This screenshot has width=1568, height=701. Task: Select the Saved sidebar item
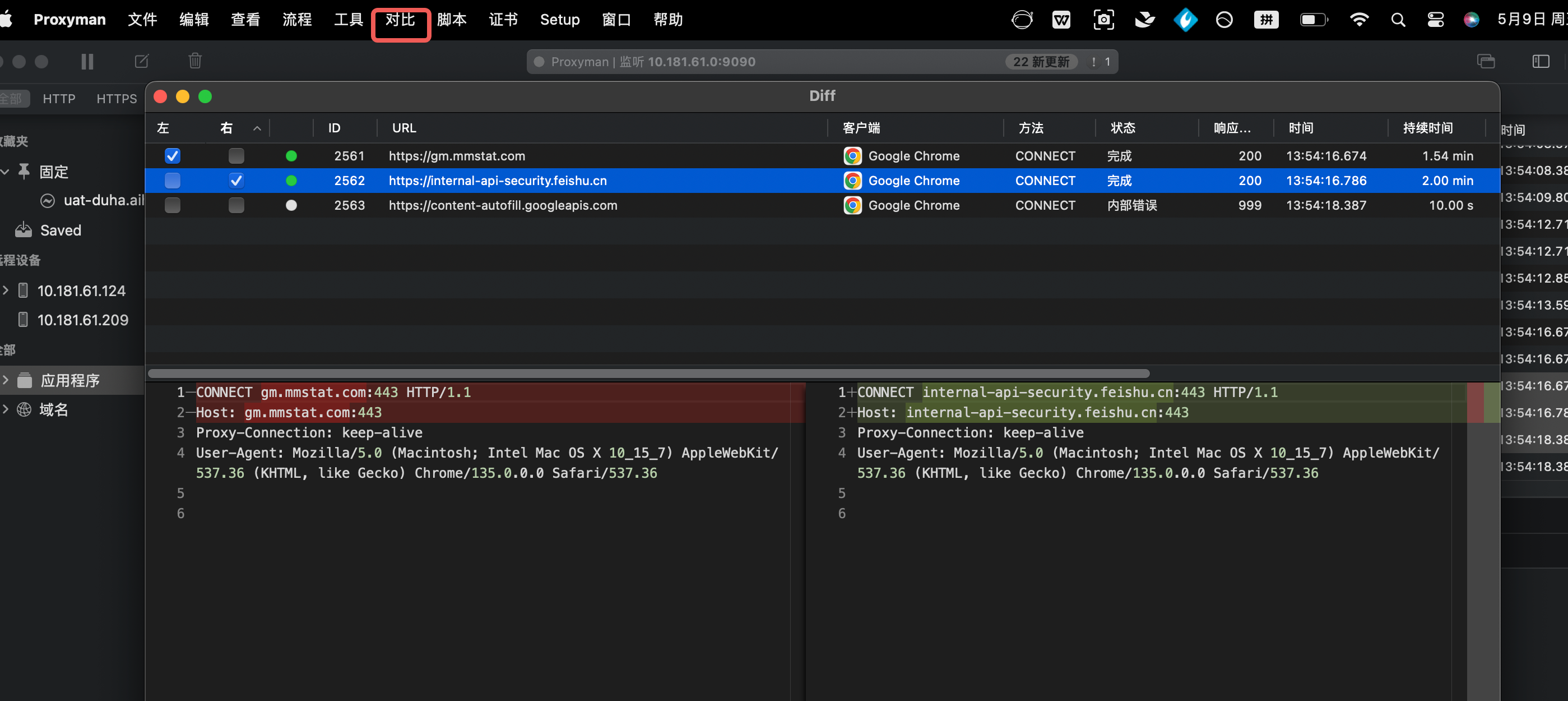click(61, 230)
